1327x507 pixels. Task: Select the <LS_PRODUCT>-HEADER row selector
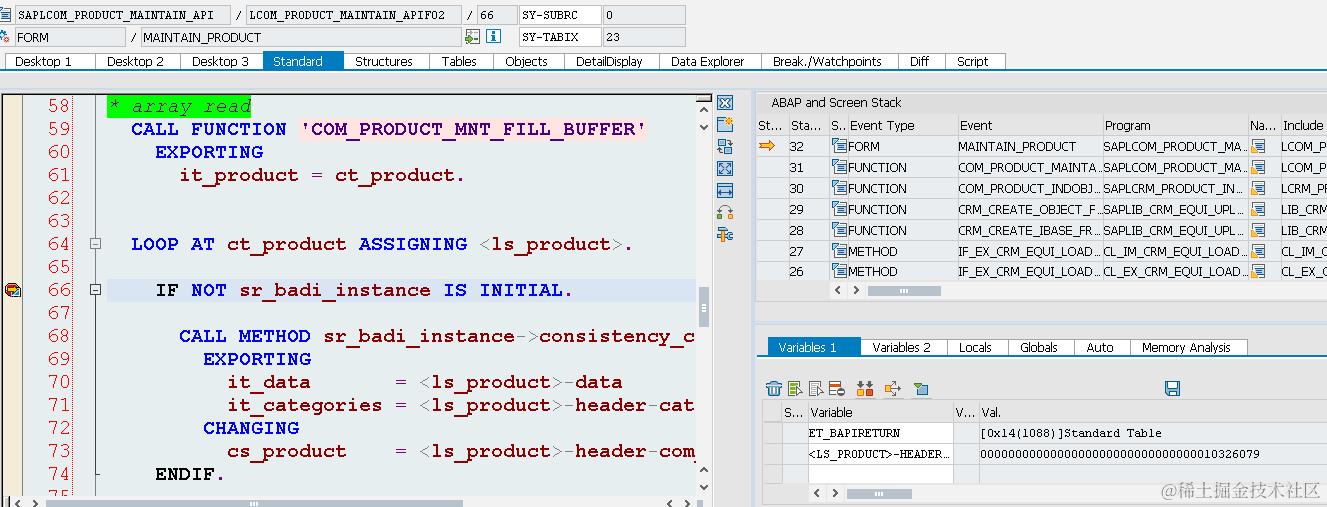coord(773,453)
